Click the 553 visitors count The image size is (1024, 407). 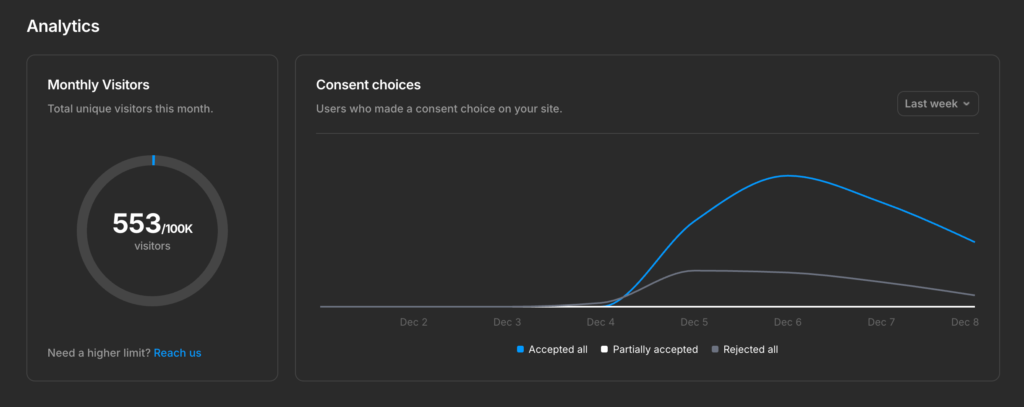pyautogui.click(x=137, y=223)
